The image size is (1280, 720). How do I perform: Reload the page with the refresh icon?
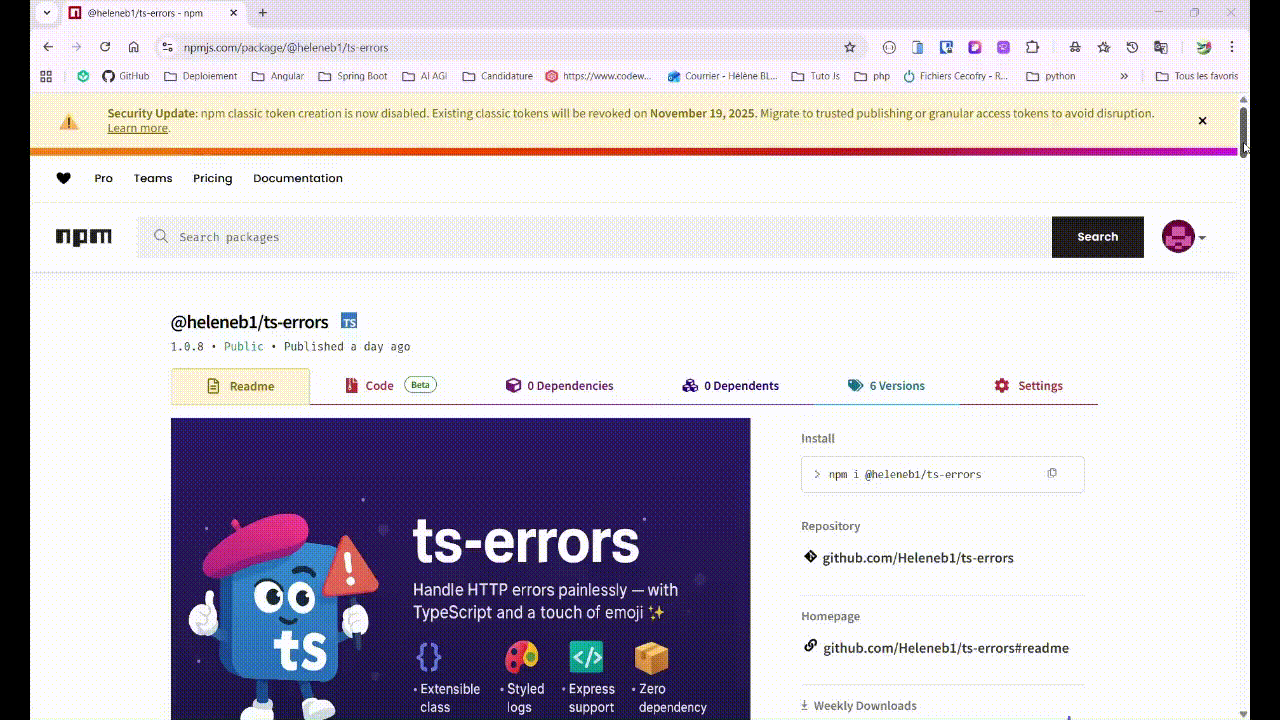pyautogui.click(x=105, y=47)
